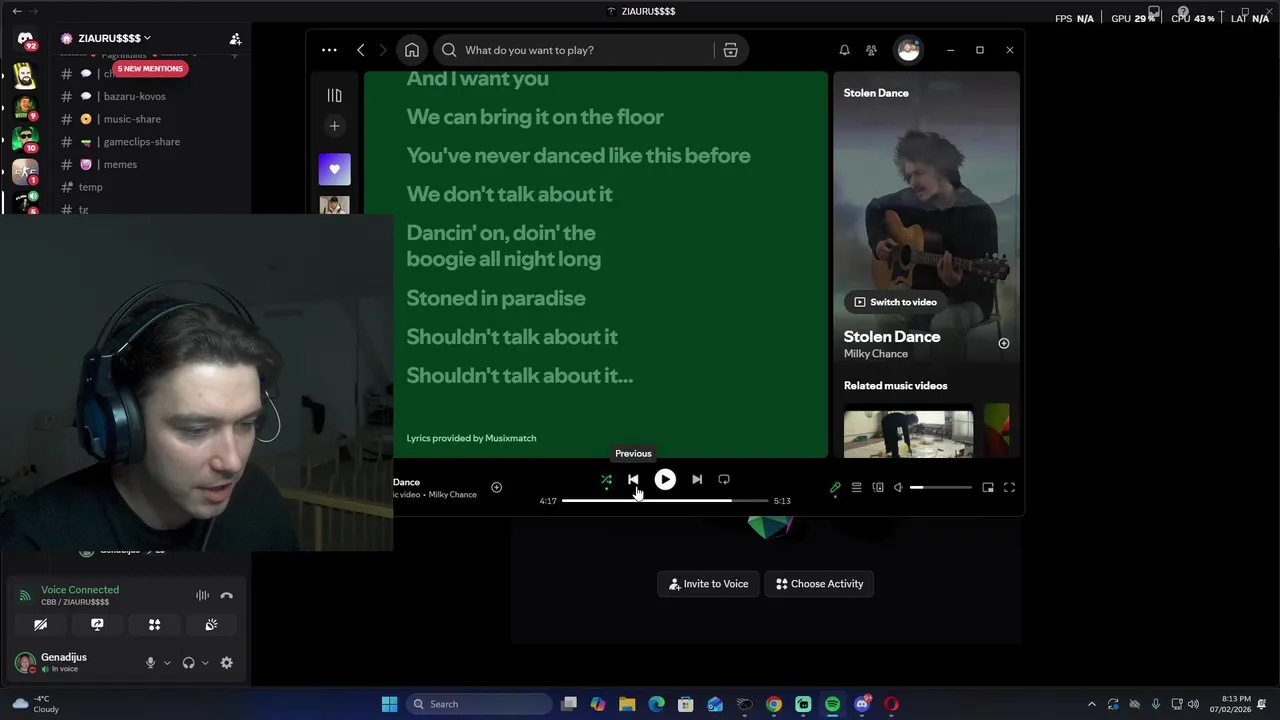
Task: Disconnect from Discord voice channel
Action: (x=227, y=596)
